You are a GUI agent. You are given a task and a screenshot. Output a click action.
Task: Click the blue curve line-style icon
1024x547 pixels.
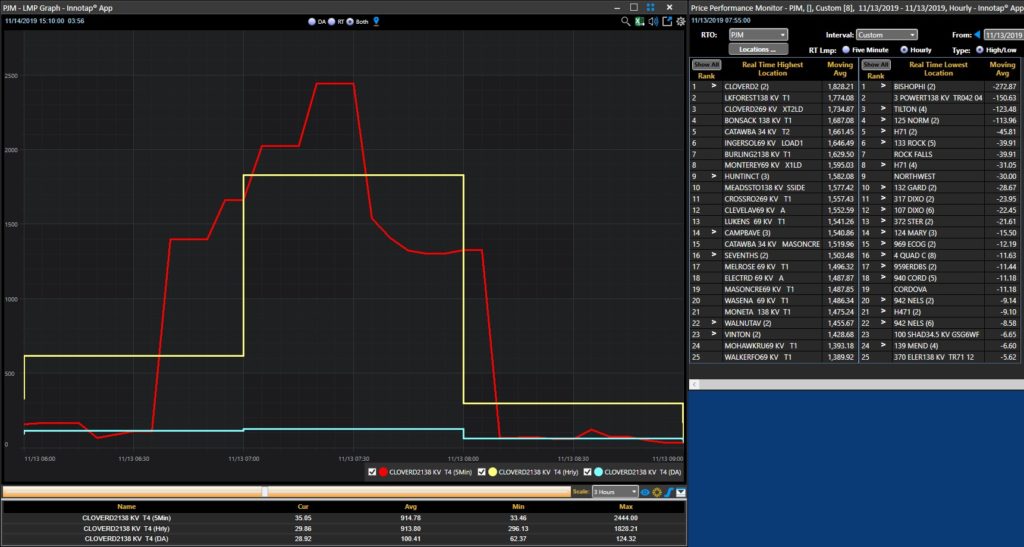pos(669,492)
